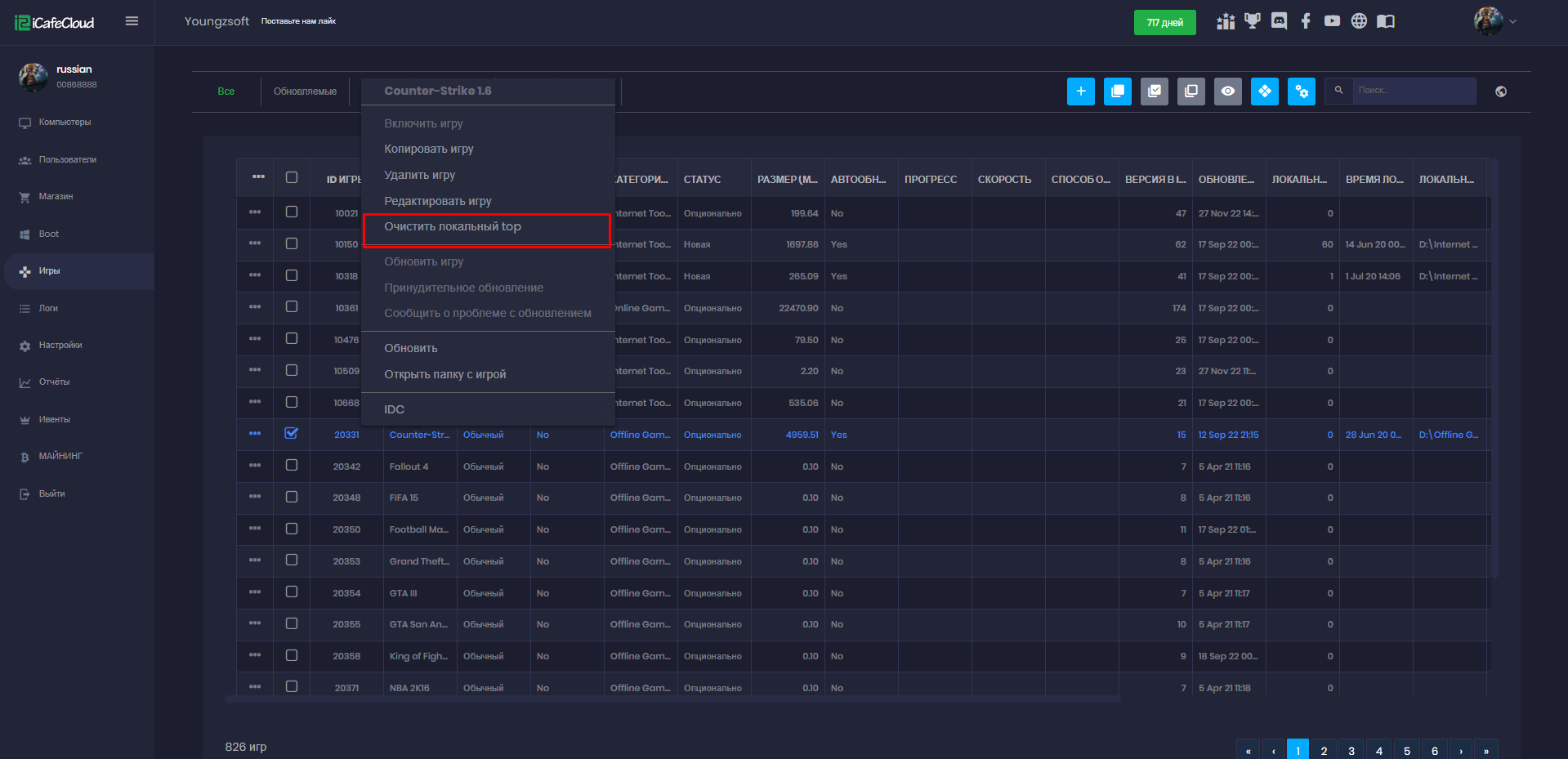Open the book documentation icon
1568x759 pixels.
point(1386,21)
